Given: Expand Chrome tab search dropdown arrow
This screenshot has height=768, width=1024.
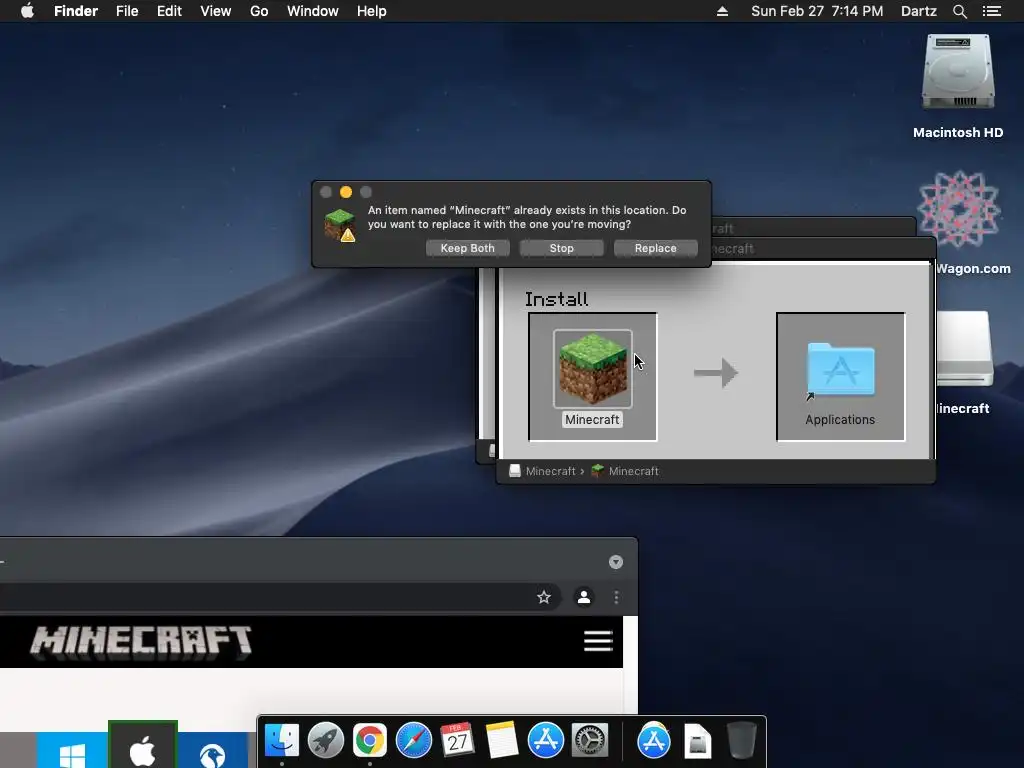Looking at the screenshot, I should [616, 562].
